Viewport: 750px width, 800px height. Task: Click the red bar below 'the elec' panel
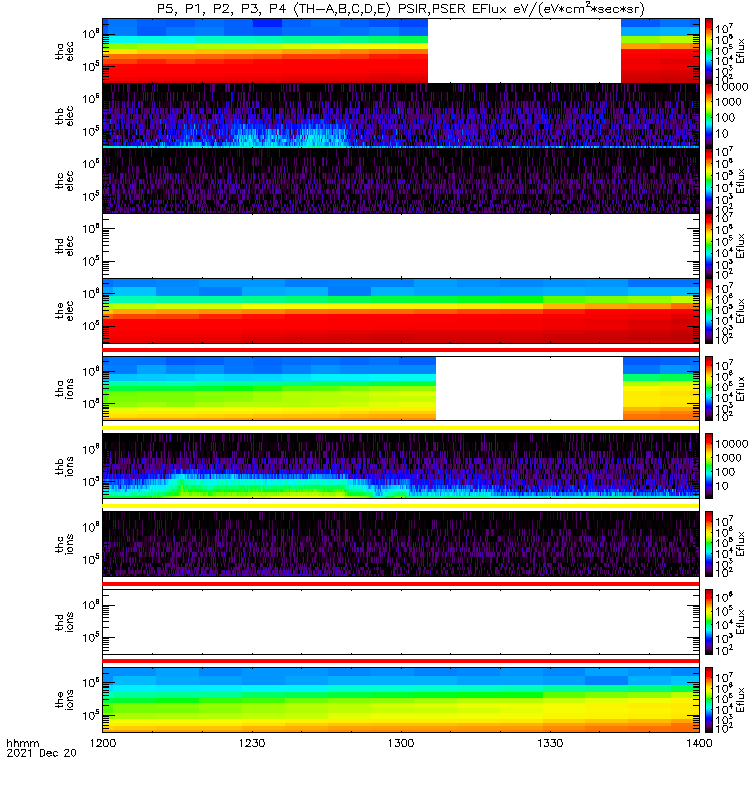tap(401, 350)
